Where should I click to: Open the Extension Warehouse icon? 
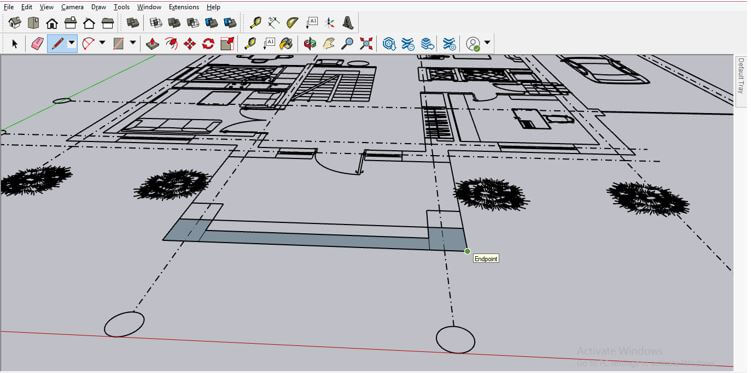pyautogui.click(x=449, y=44)
